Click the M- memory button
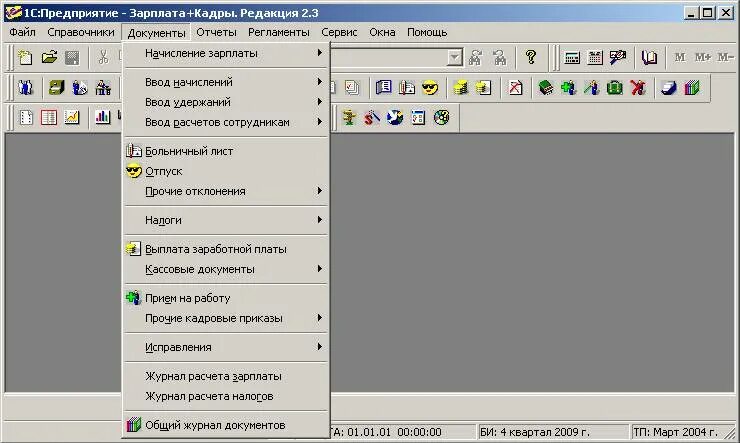Viewport: 740px width, 443px height. (725, 58)
